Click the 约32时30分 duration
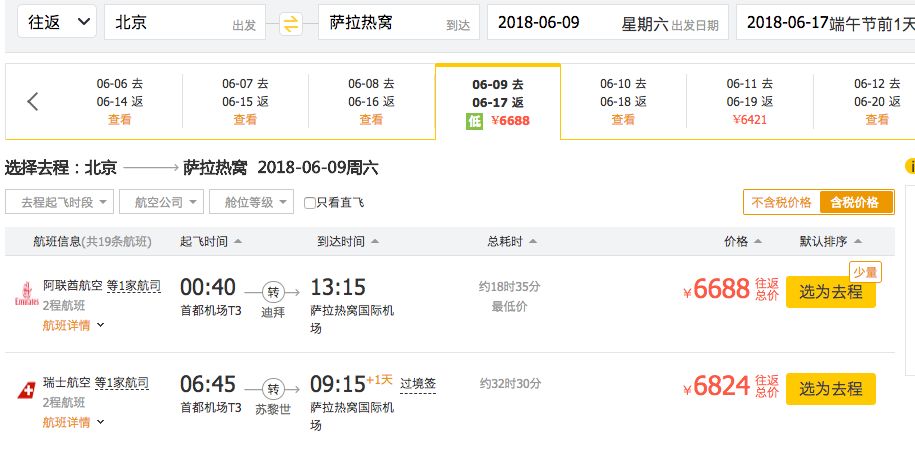 click(510, 384)
